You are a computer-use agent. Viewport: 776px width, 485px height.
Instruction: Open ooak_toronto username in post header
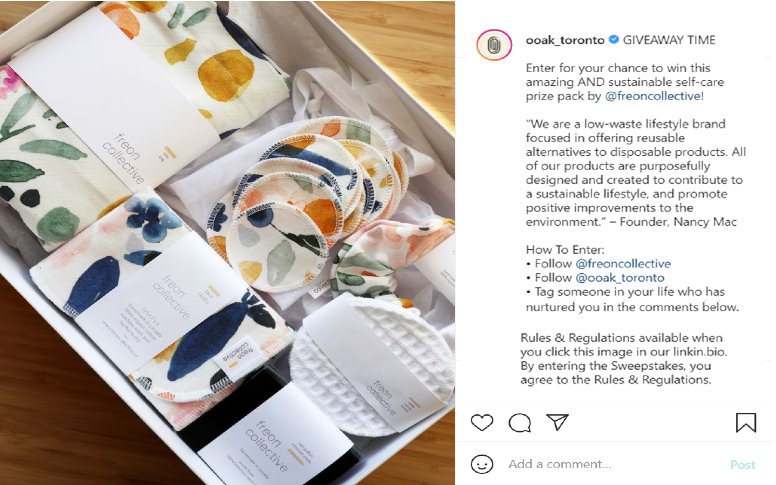(x=565, y=40)
